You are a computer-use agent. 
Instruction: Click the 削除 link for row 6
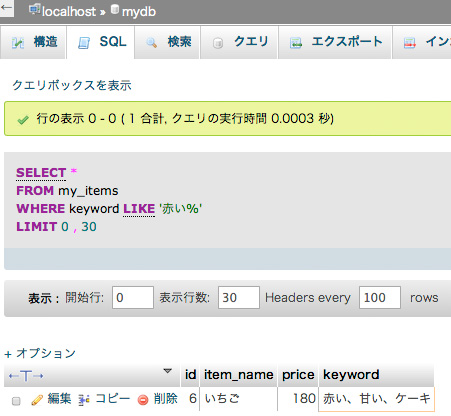[165, 399]
